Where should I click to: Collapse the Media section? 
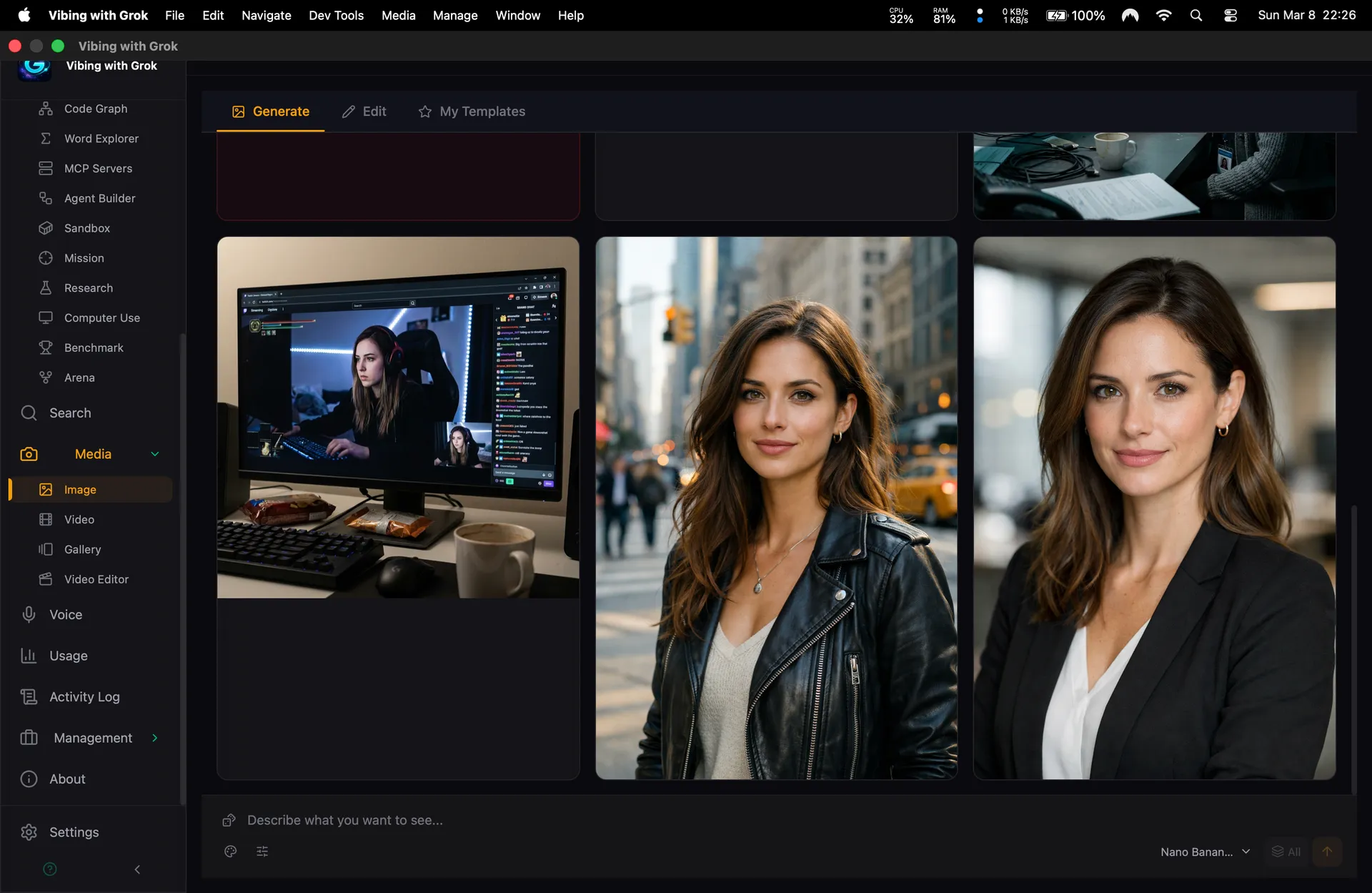click(154, 453)
